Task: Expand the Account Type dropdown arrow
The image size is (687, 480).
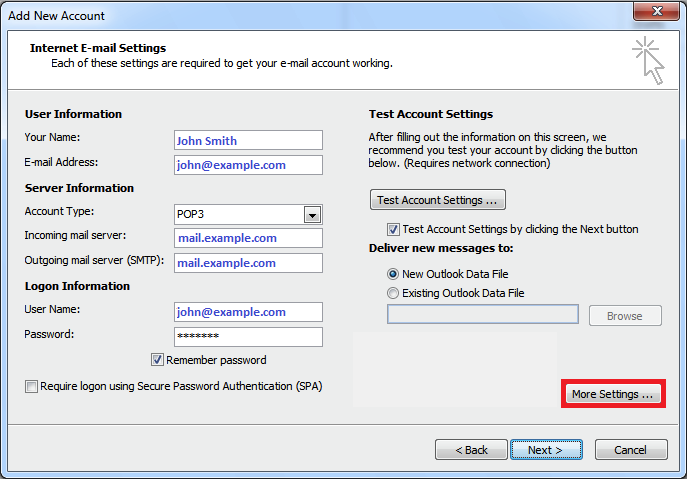Action: [x=312, y=215]
